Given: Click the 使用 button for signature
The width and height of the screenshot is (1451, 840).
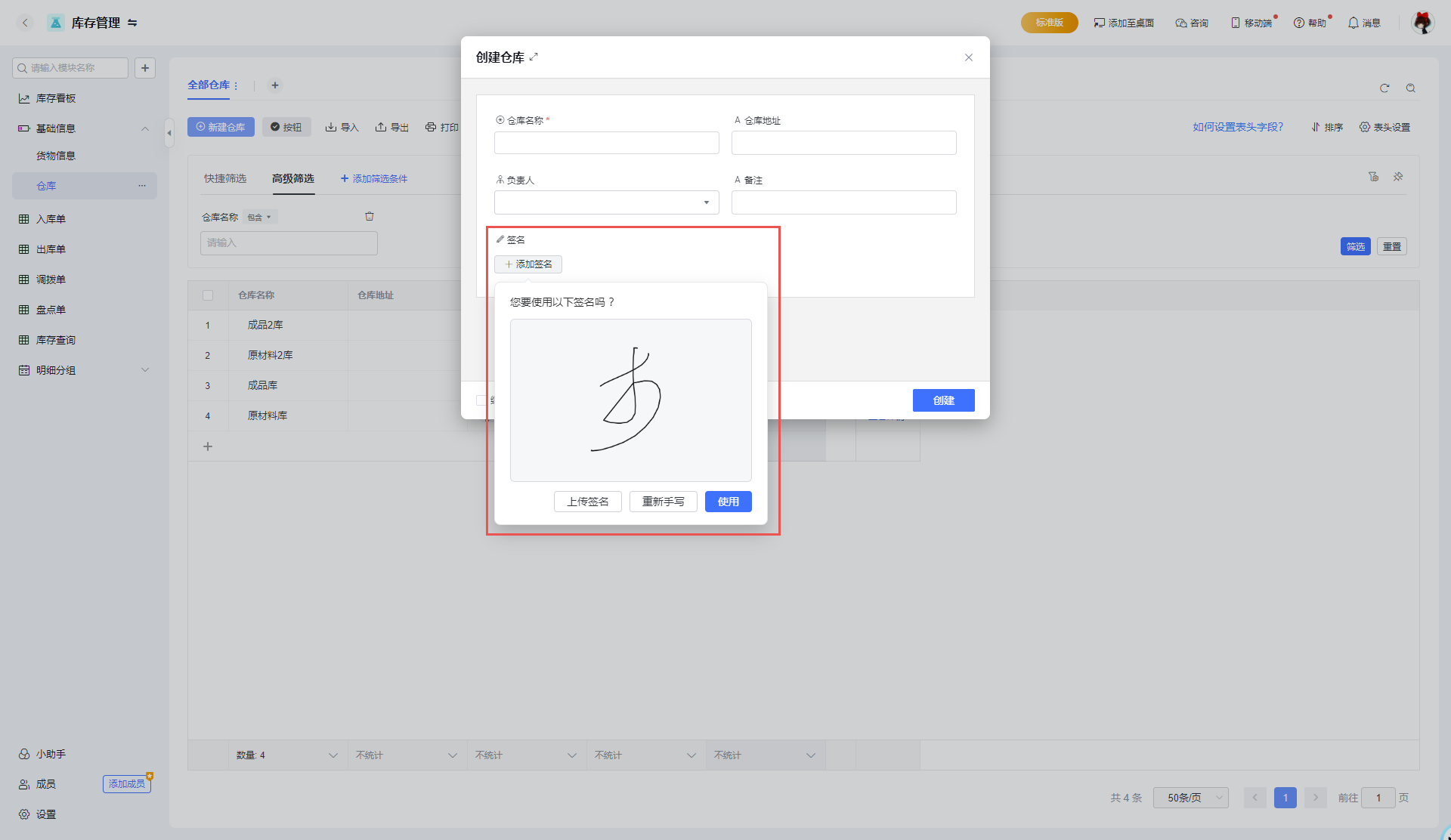Looking at the screenshot, I should pos(728,502).
